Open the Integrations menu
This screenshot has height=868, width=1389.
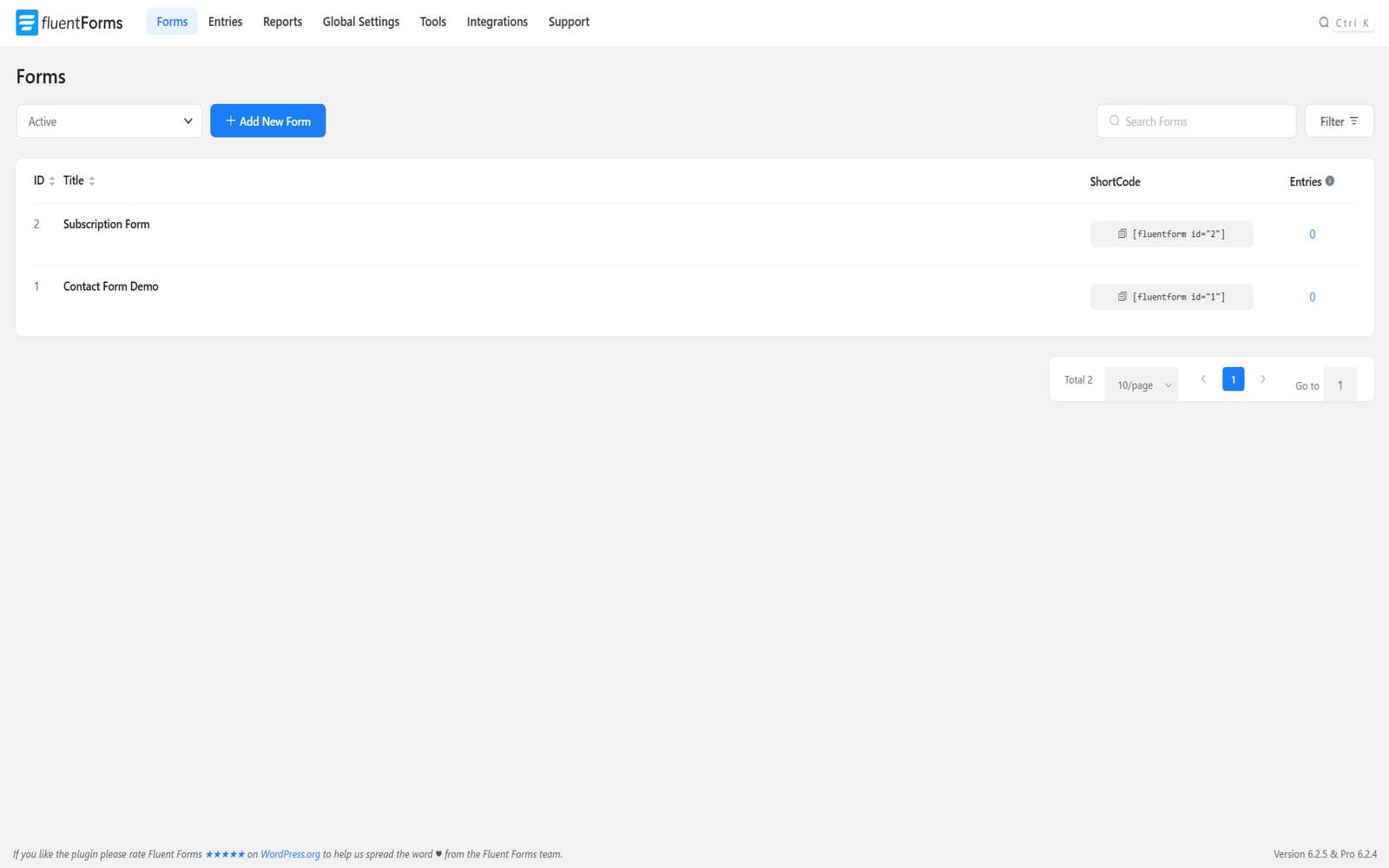click(497, 22)
